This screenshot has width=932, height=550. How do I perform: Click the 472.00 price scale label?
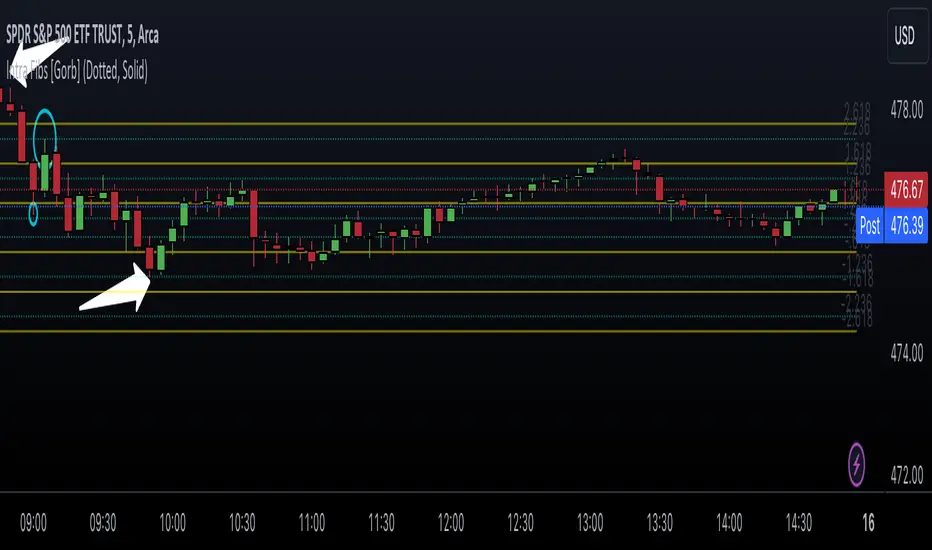907,475
